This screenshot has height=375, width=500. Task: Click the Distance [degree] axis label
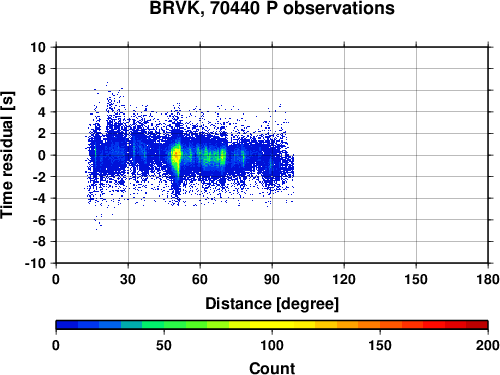click(272, 304)
